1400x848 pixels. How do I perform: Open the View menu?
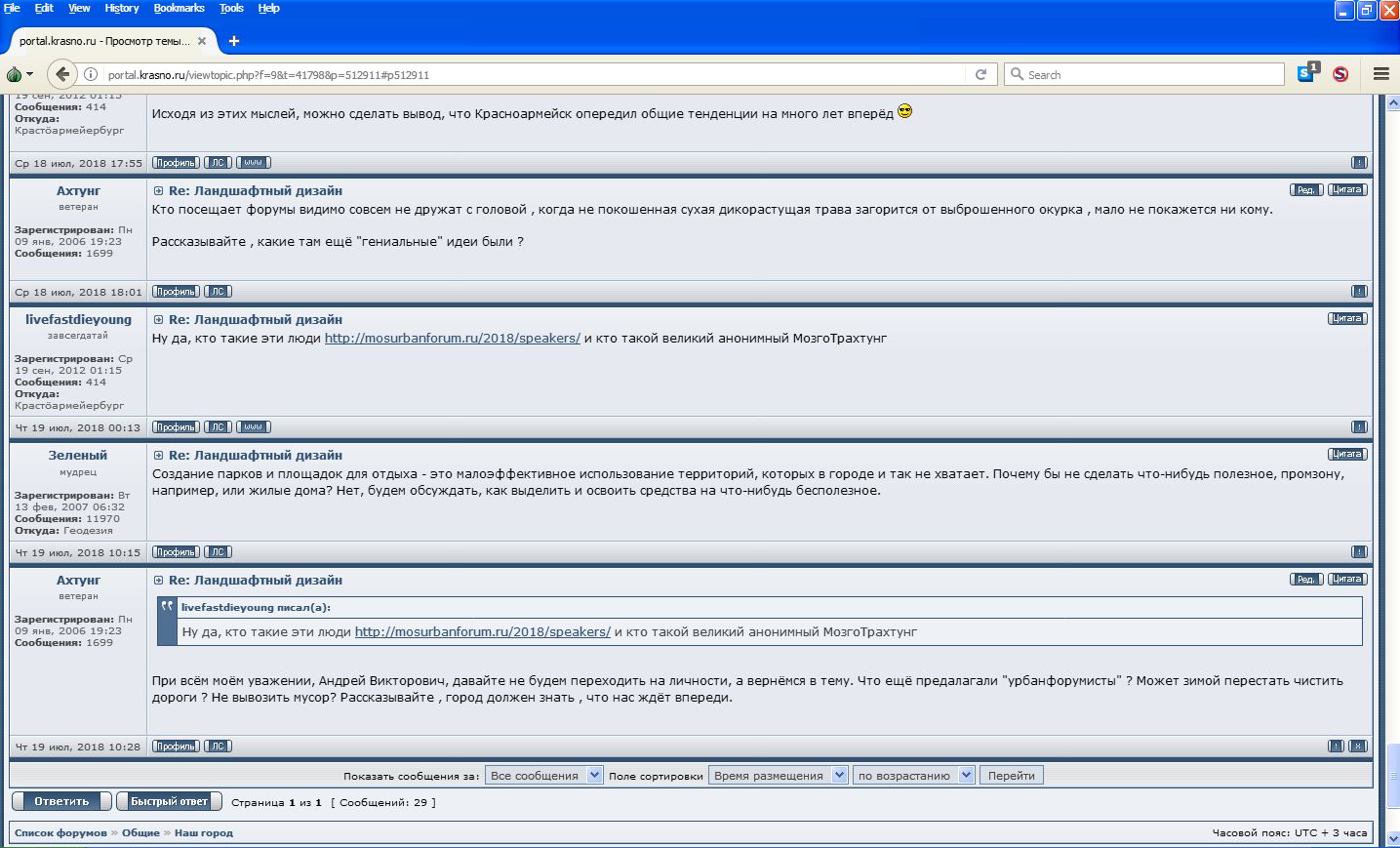[x=79, y=8]
